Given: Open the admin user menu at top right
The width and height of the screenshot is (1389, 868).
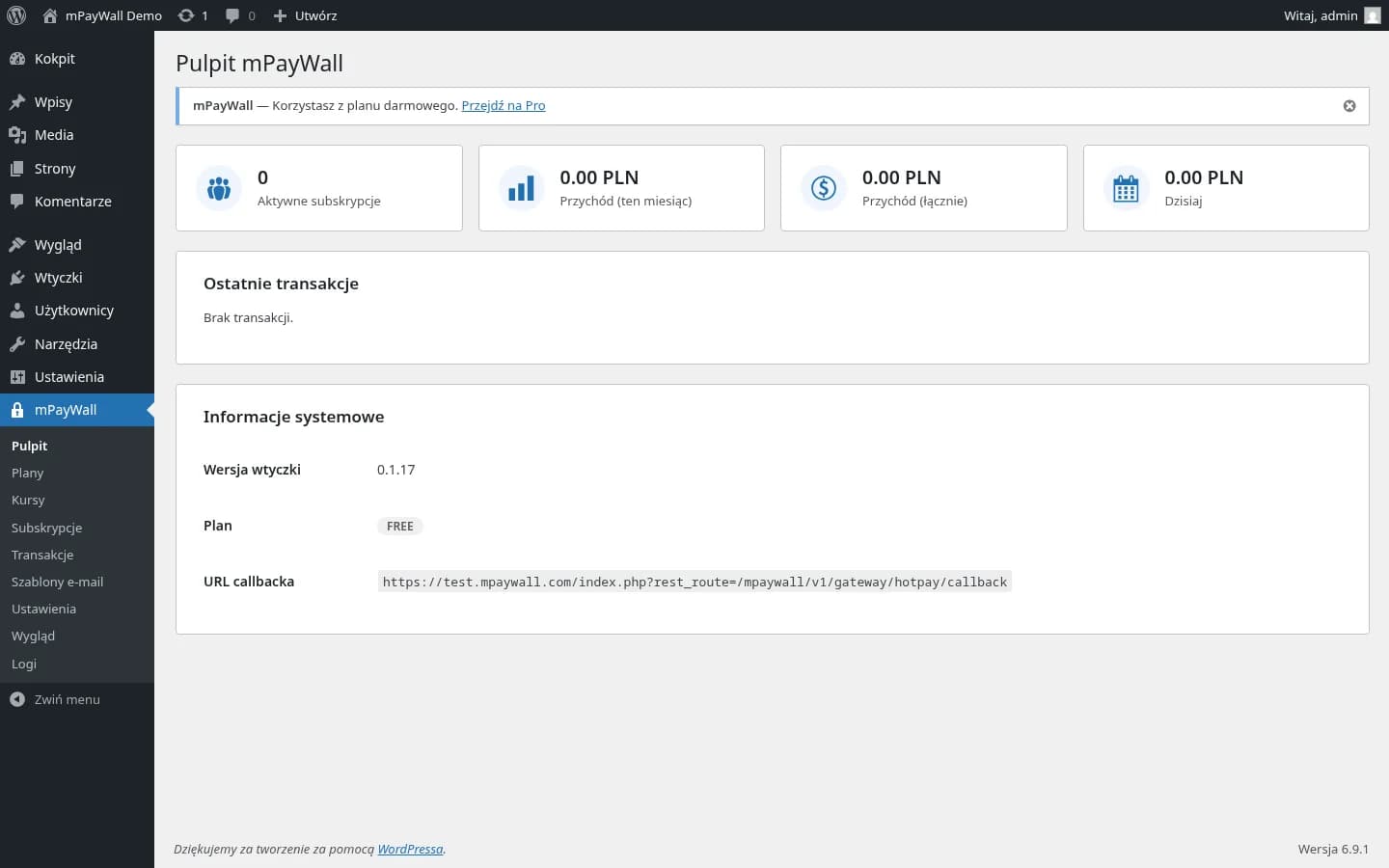Looking at the screenshot, I should pyautogui.click(x=1331, y=15).
